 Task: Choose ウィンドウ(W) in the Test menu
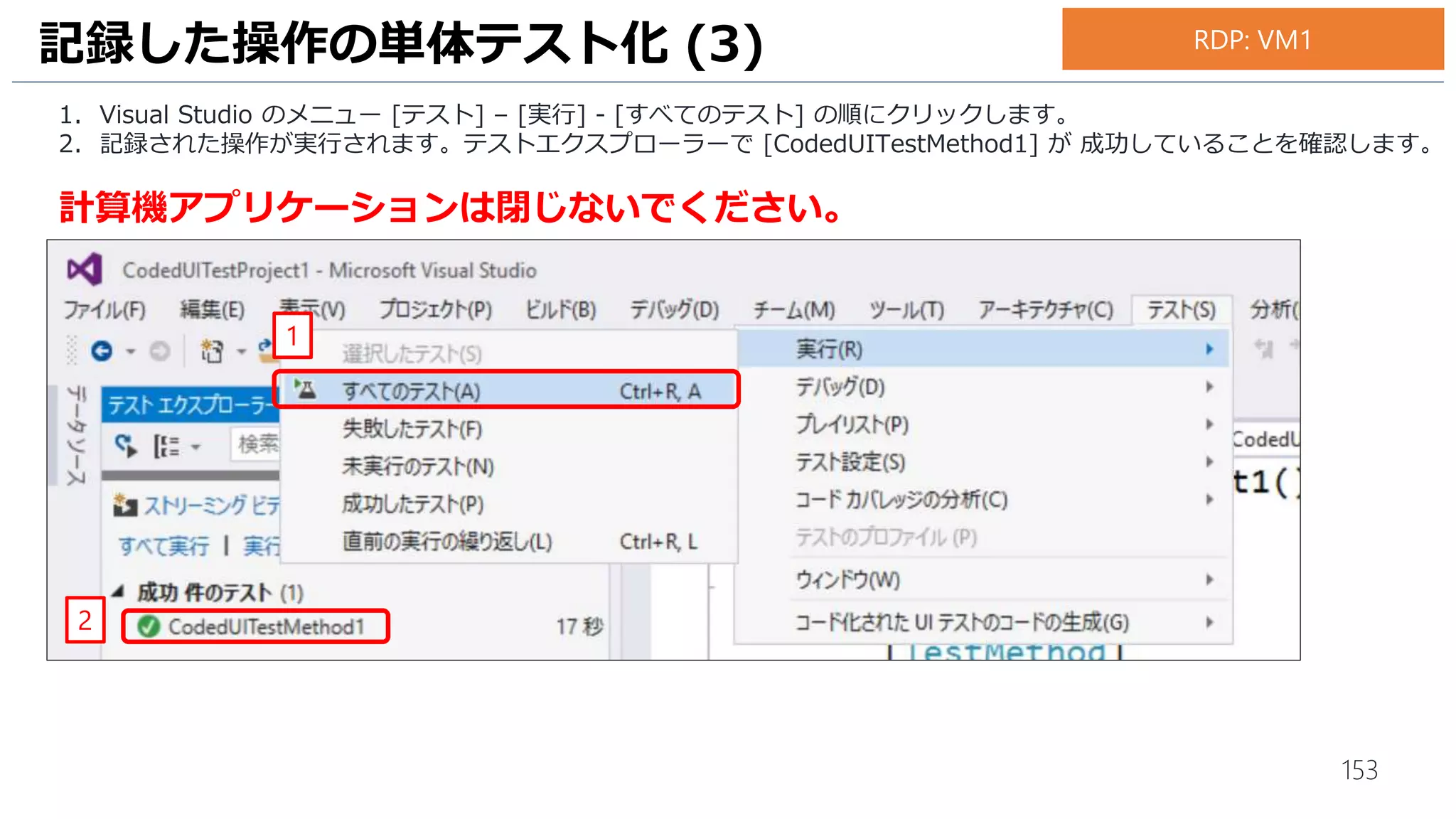click(983, 580)
